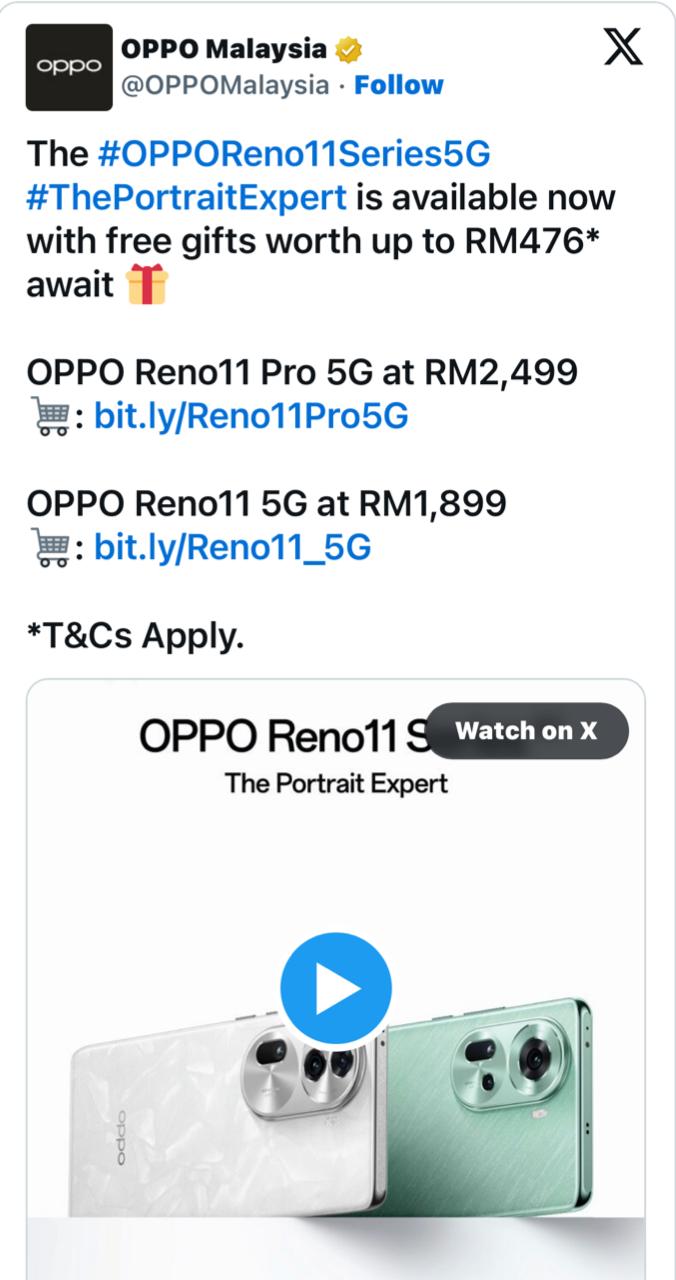Click the "*T&Cs Apply." text
Viewport: 676px width, 1280px height.
tap(135, 635)
